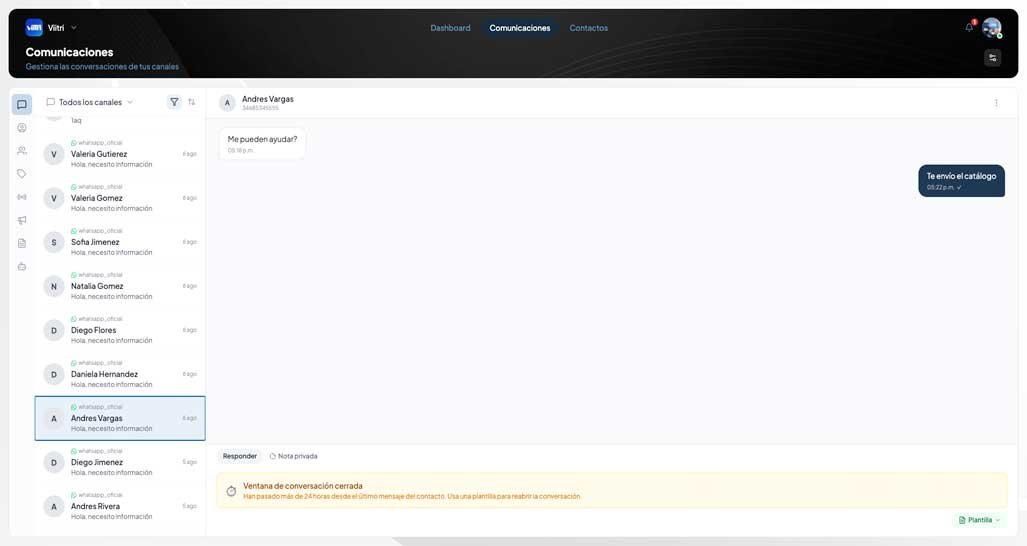1027x546 pixels.
Task: Click Andres Vargas avatar in chat header
Action: tap(227, 103)
